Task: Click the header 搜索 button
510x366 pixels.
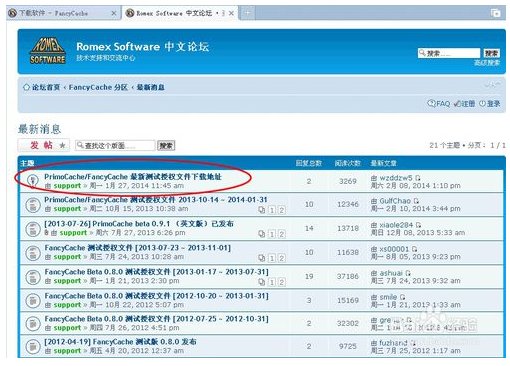Action: coord(491,53)
